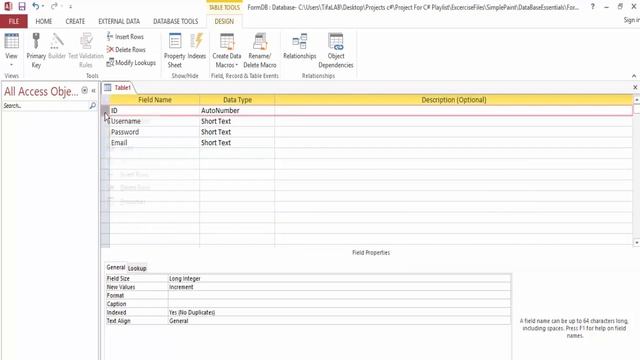The width and height of the screenshot is (640, 360).
Task: Click Short Text type for Password
Action: pos(237,132)
